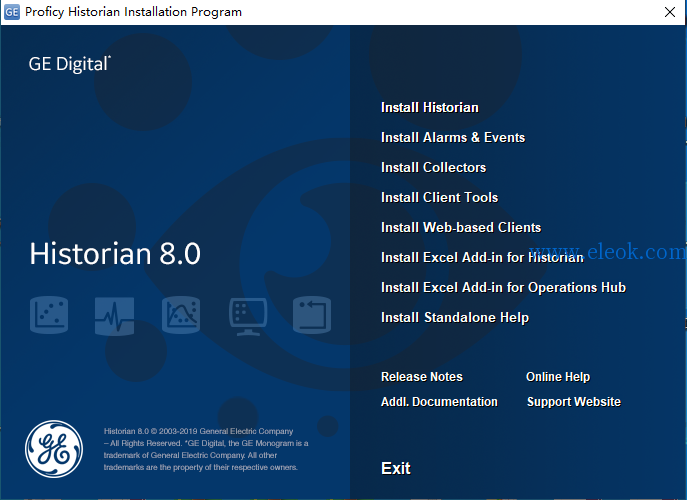
Task: Click the pulse waveform icon
Action: tap(114, 316)
